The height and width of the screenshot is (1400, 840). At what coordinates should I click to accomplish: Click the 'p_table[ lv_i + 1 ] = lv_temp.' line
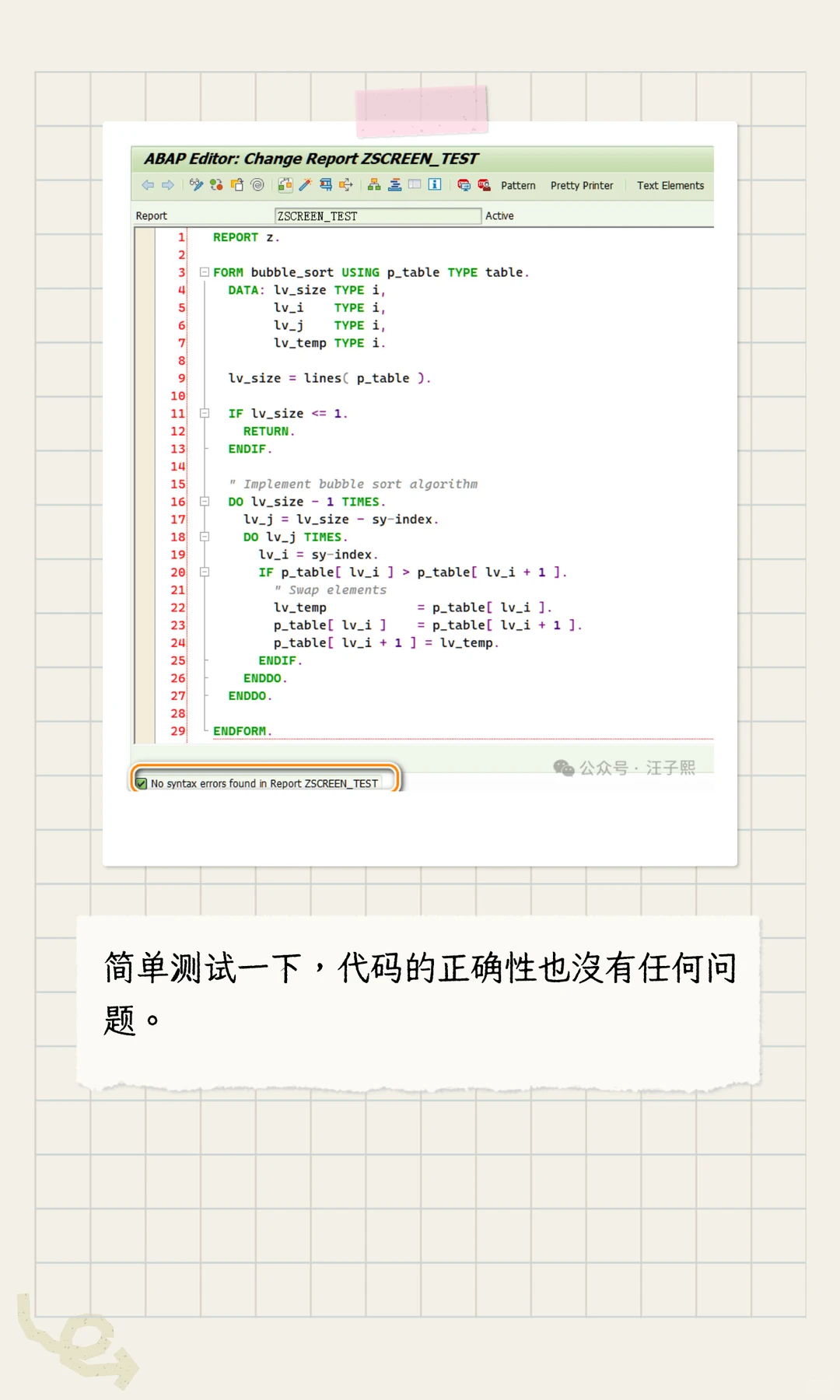386,643
